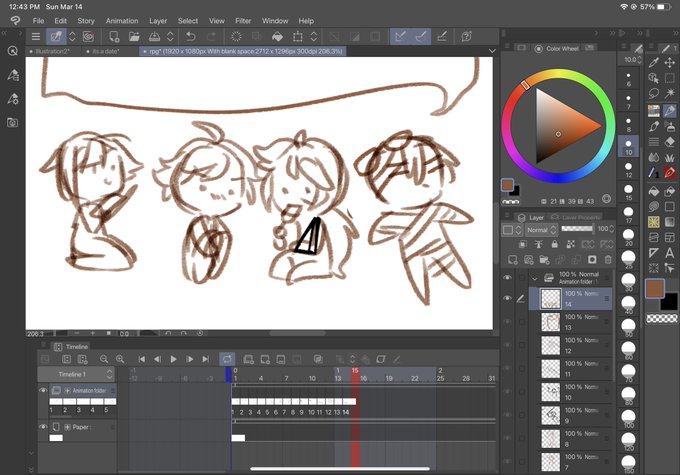Image resolution: width=680 pixels, height=475 pixels.
Task: Adjust the brush size 10.0 stepper
Action: pyautogui.click(x=639, y=60)
